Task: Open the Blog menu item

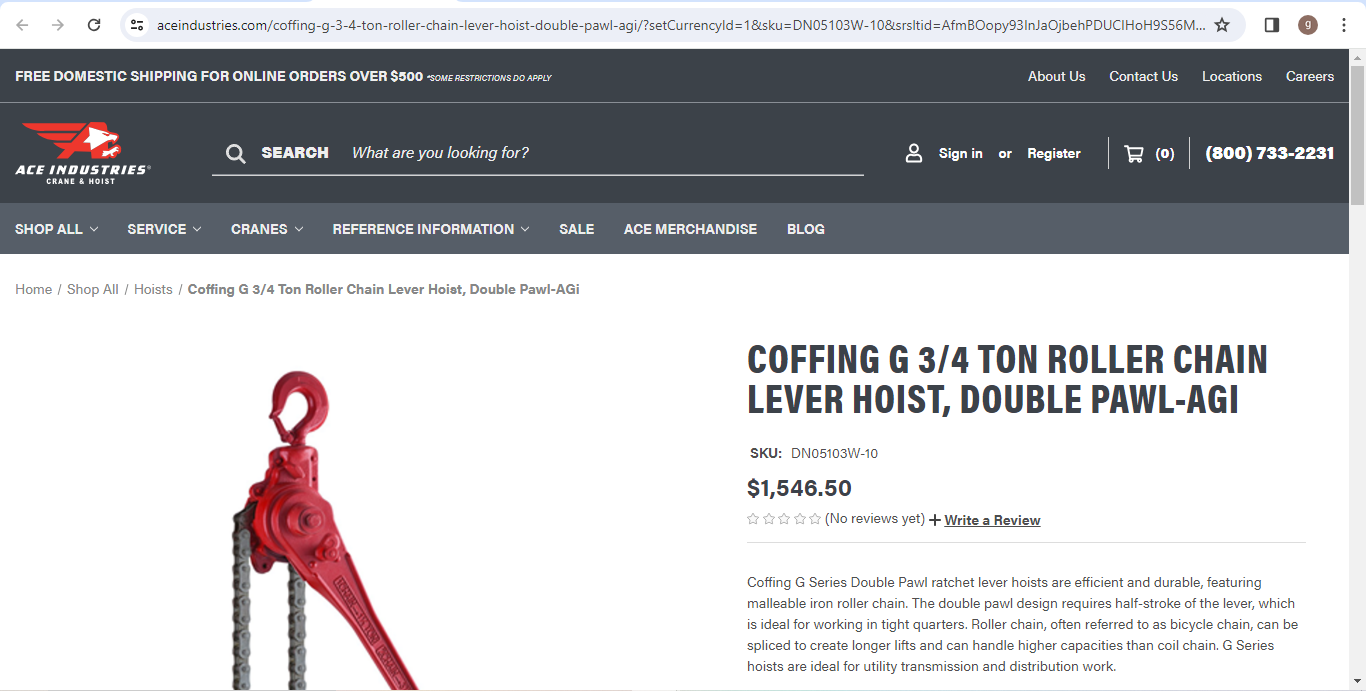Action: pyautogui.click(x=806, y=229)
